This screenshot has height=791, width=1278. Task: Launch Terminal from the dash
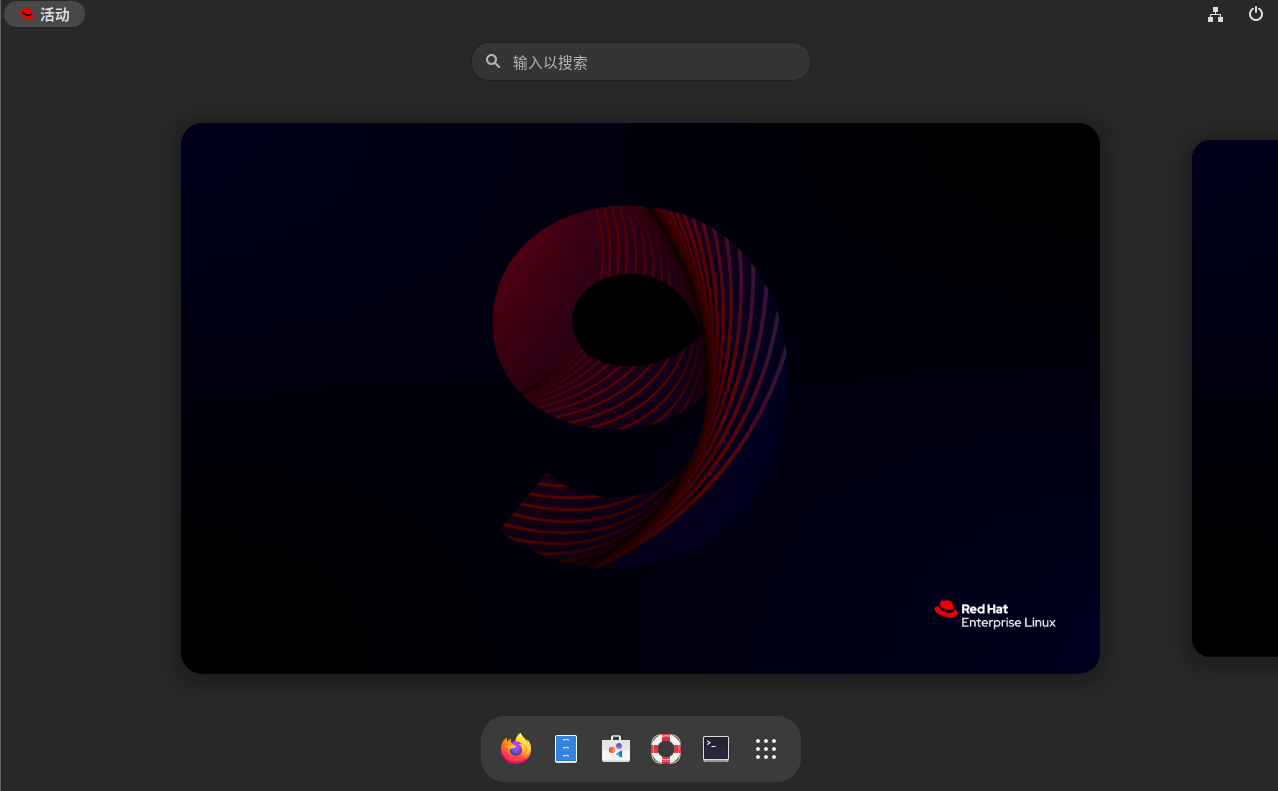click(716, 749)
